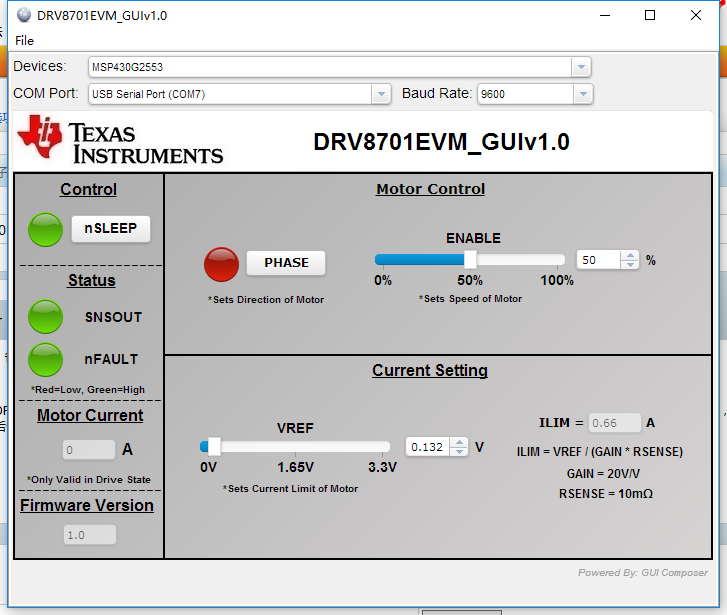The height and width of the screenshot is (615, 727).
Task: Click the ENABLE percentage value field showing 50
Action: pyautogui.click(x=599, y=260)
